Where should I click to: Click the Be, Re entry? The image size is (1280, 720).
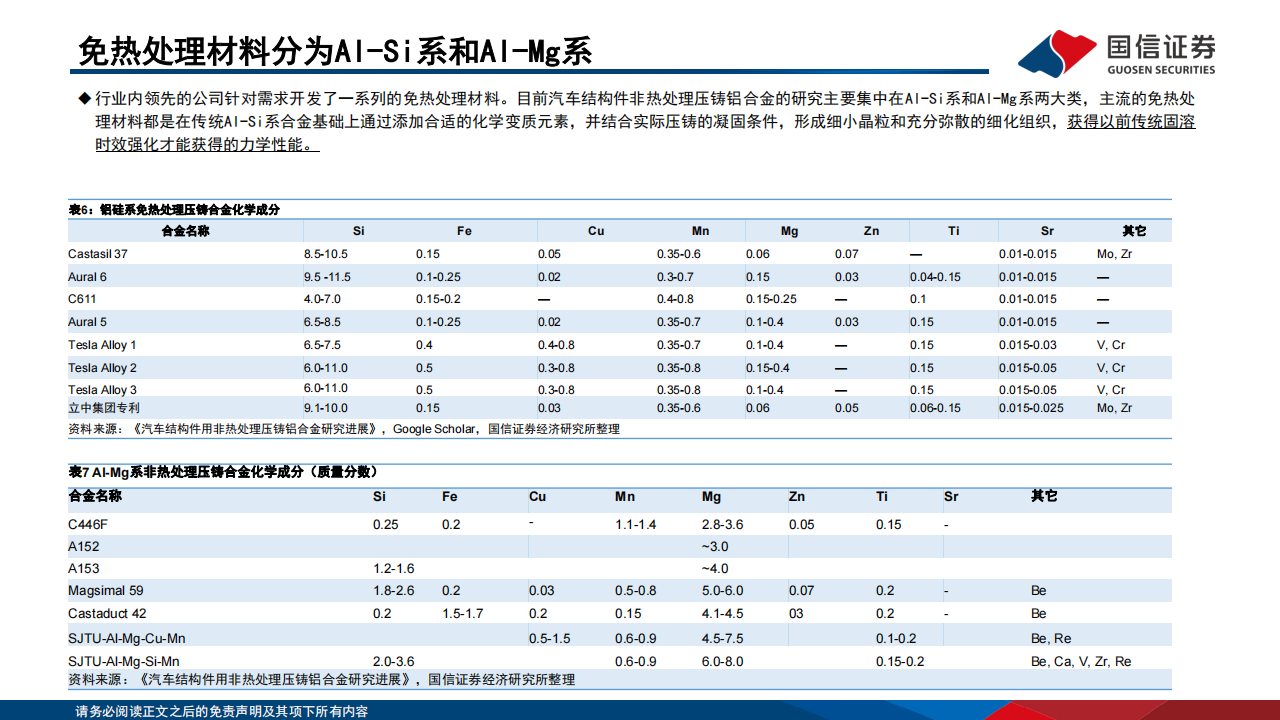coord(1051,638)
